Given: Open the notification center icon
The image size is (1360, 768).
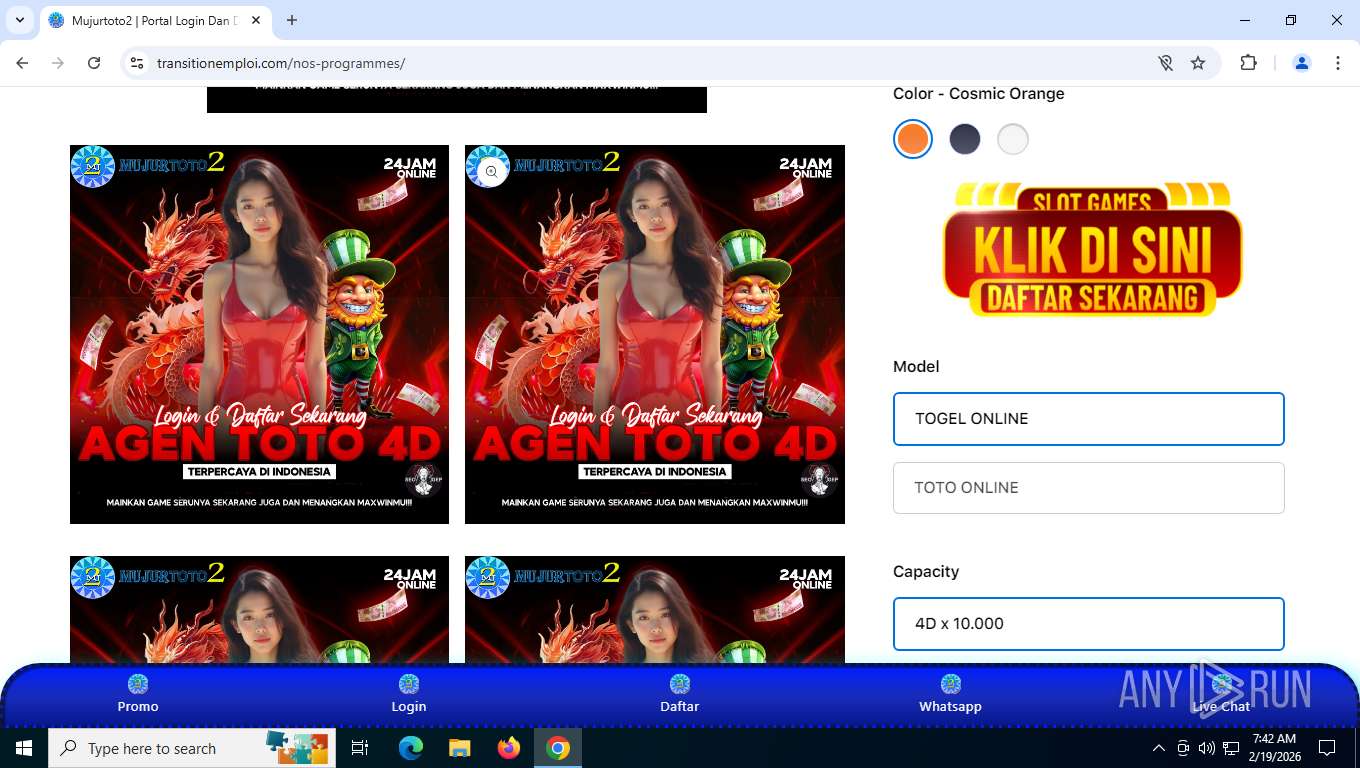Looking at the screenshot, I should [x=1327, y=748].
